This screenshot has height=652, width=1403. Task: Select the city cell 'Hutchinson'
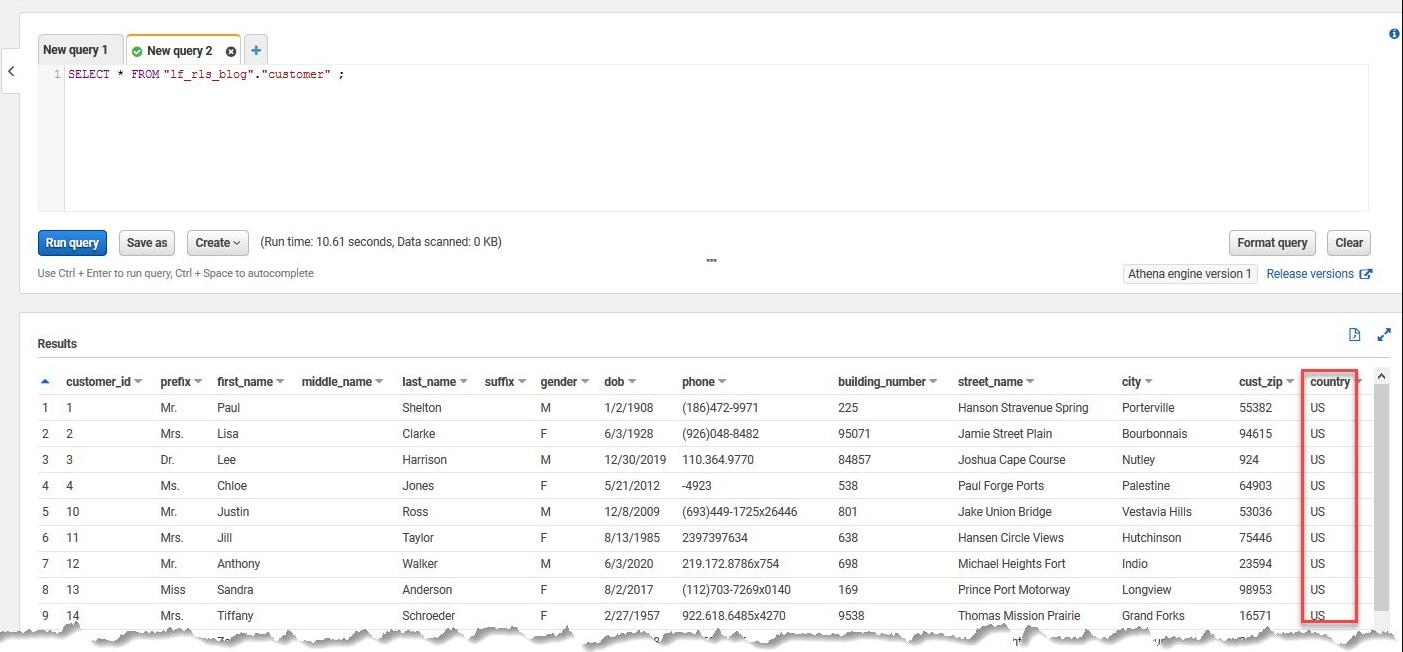[1152, 538]
